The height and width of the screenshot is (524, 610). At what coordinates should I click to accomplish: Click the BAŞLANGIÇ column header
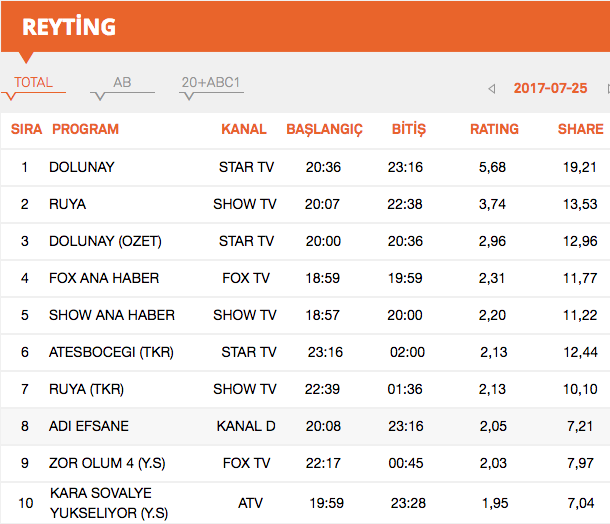[324, 129]
